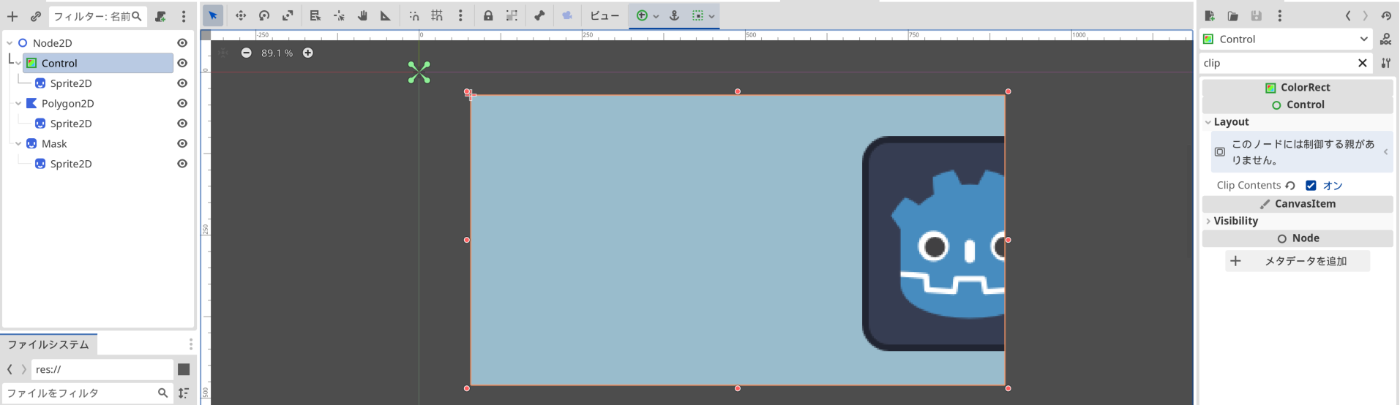Lock the selected node with padlock icon
Image resolution: width=1400 pixels, height=405 pixels.
point(488,16)
